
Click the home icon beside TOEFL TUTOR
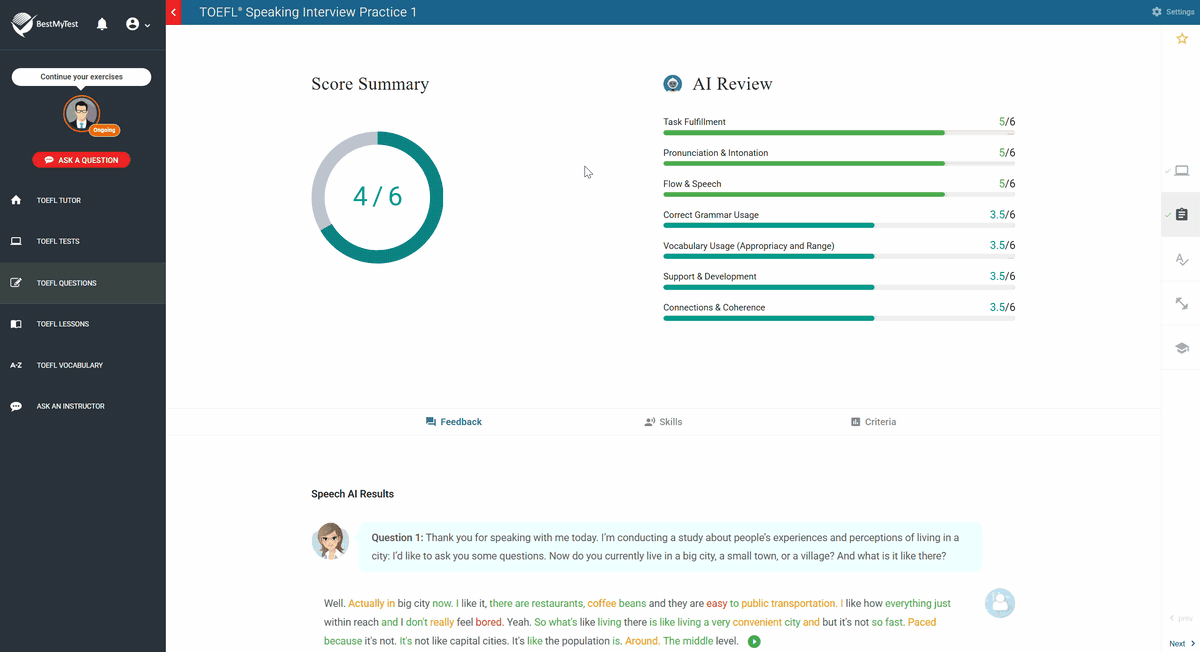(16, 200)
